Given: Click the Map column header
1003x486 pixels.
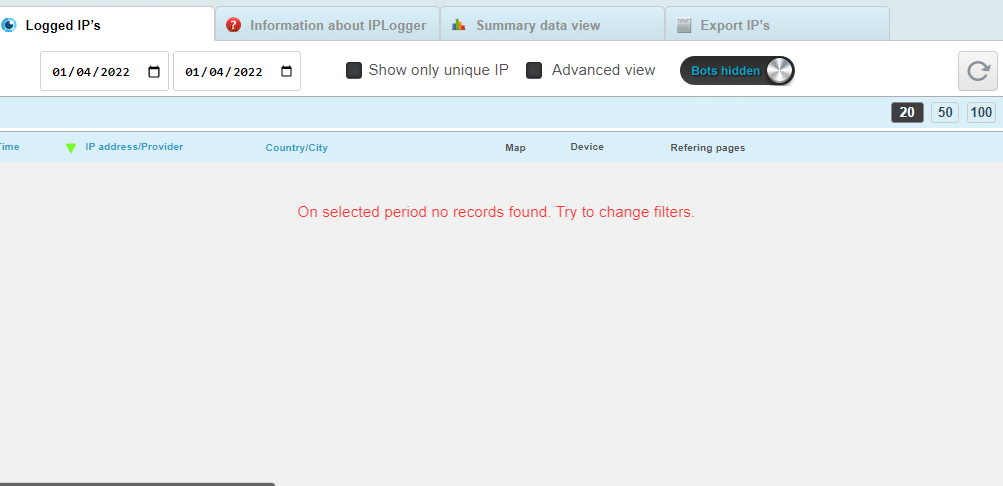Looking at the screenshot, I should pyautogui.click(x=516, y=148).
